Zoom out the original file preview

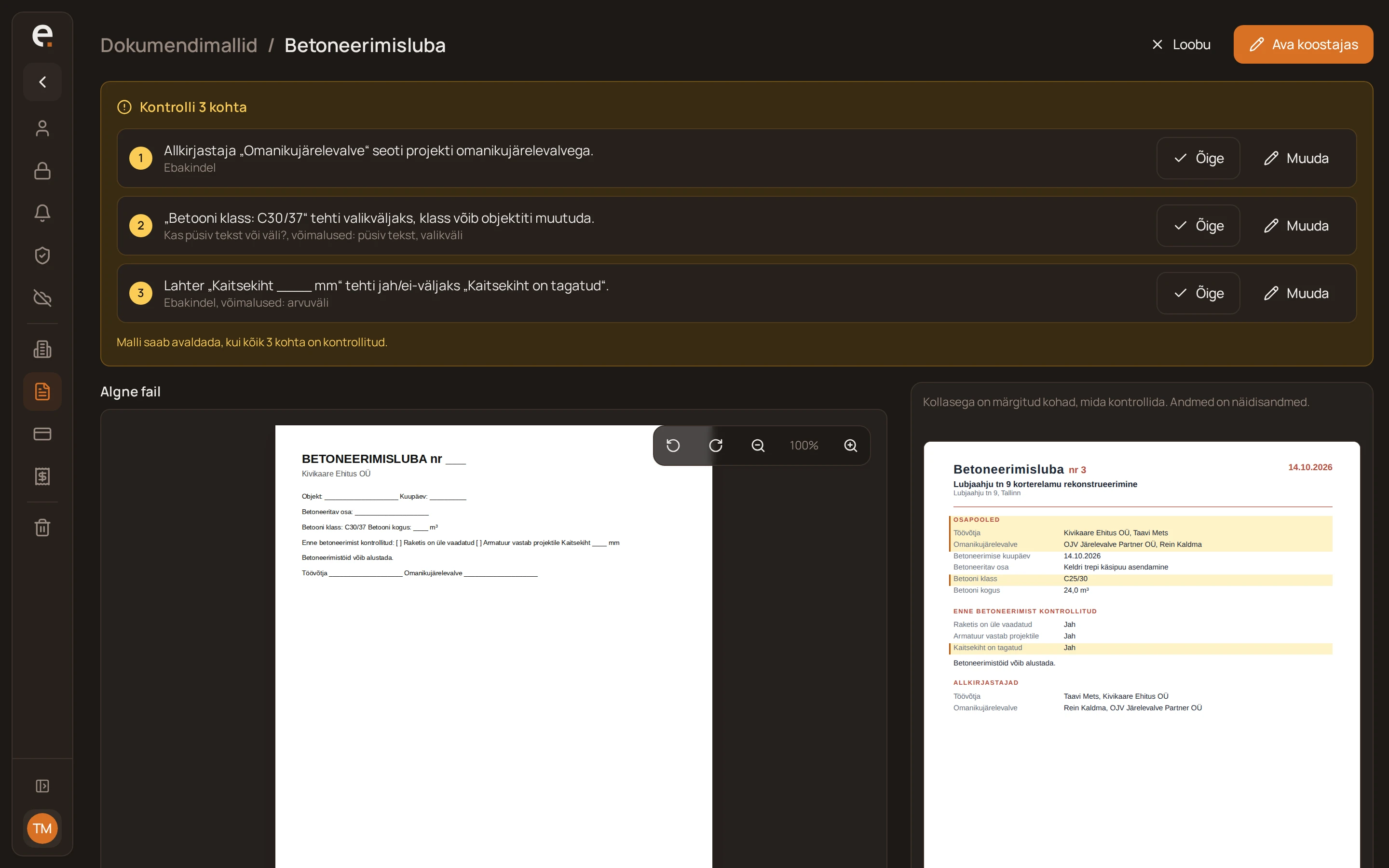point(758,446)
